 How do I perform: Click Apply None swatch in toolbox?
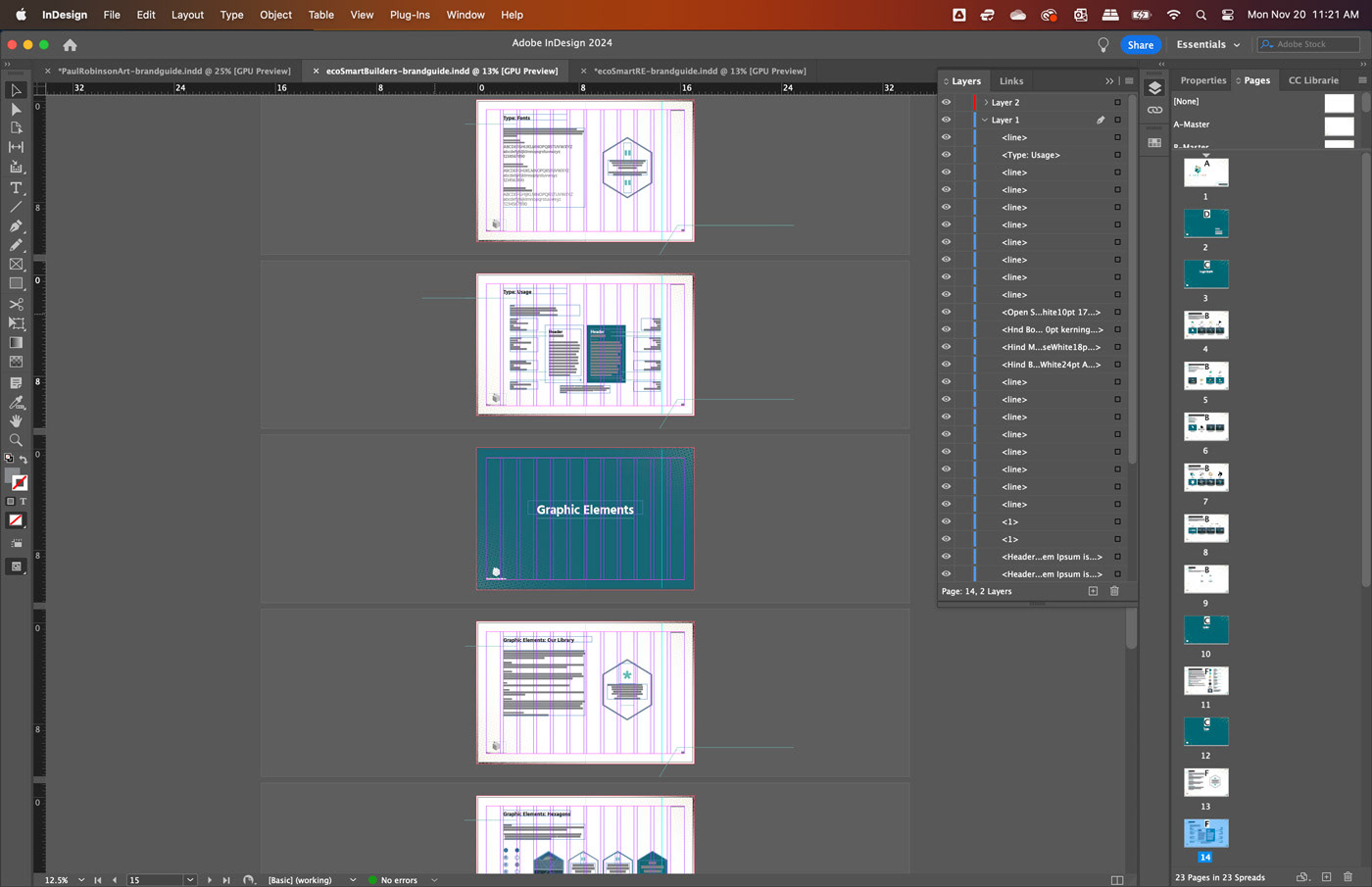tap(16, 520)
